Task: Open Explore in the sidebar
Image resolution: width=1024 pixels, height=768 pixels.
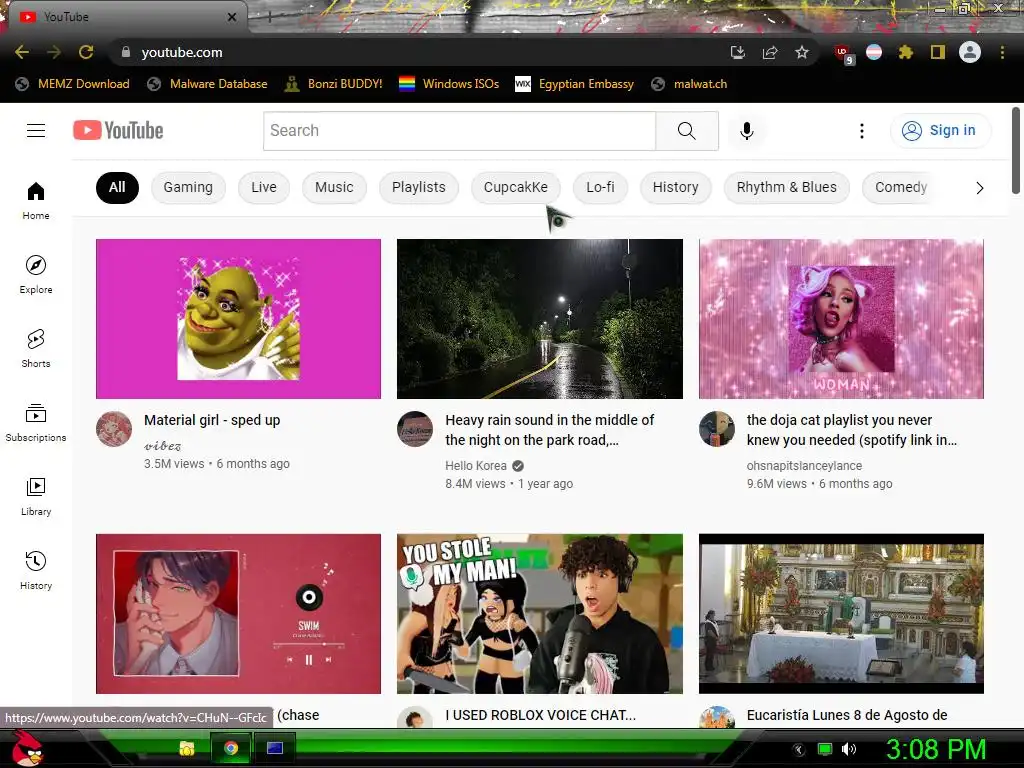Action: (36, 274)
